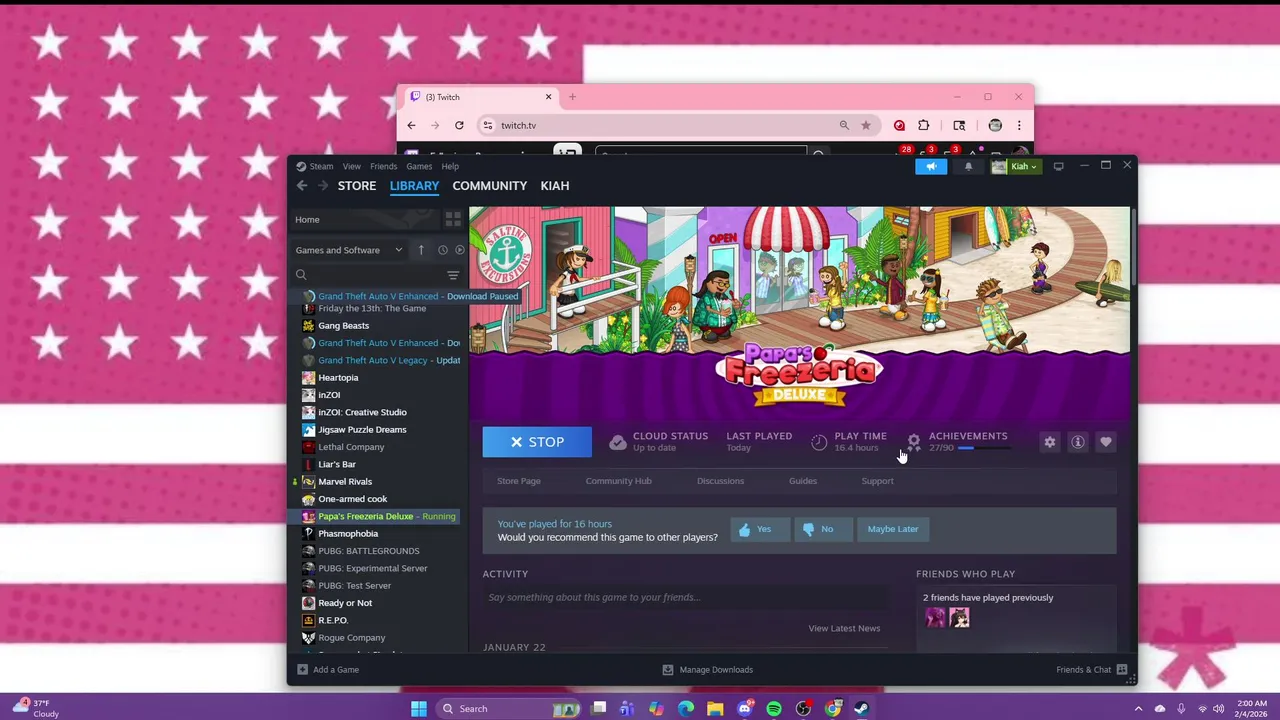Reload page in Twitch browser window

(459, 125)
